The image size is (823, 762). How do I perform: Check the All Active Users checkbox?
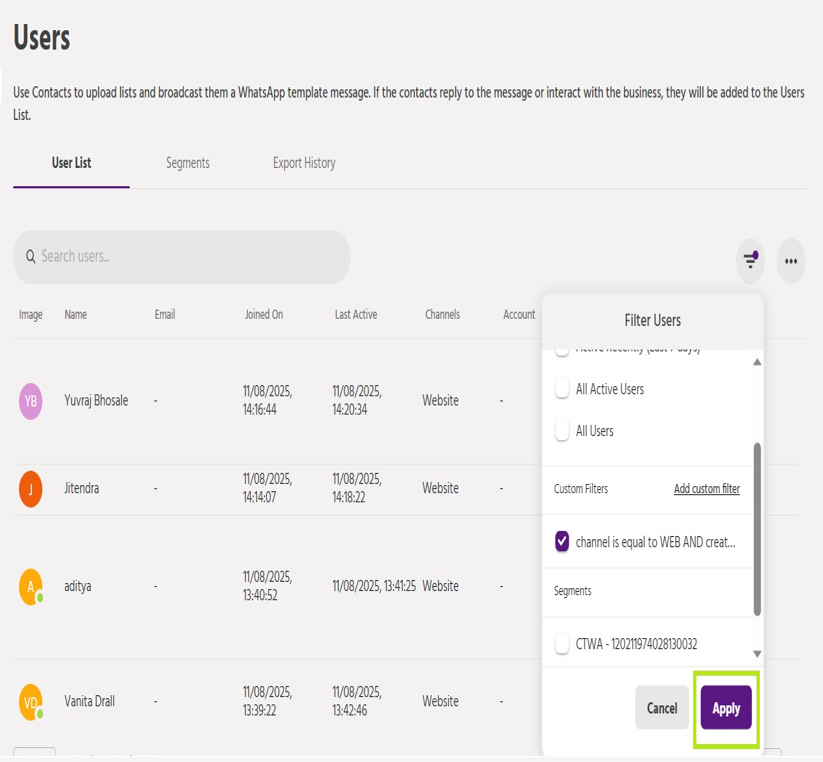click(x=562, y=390)
